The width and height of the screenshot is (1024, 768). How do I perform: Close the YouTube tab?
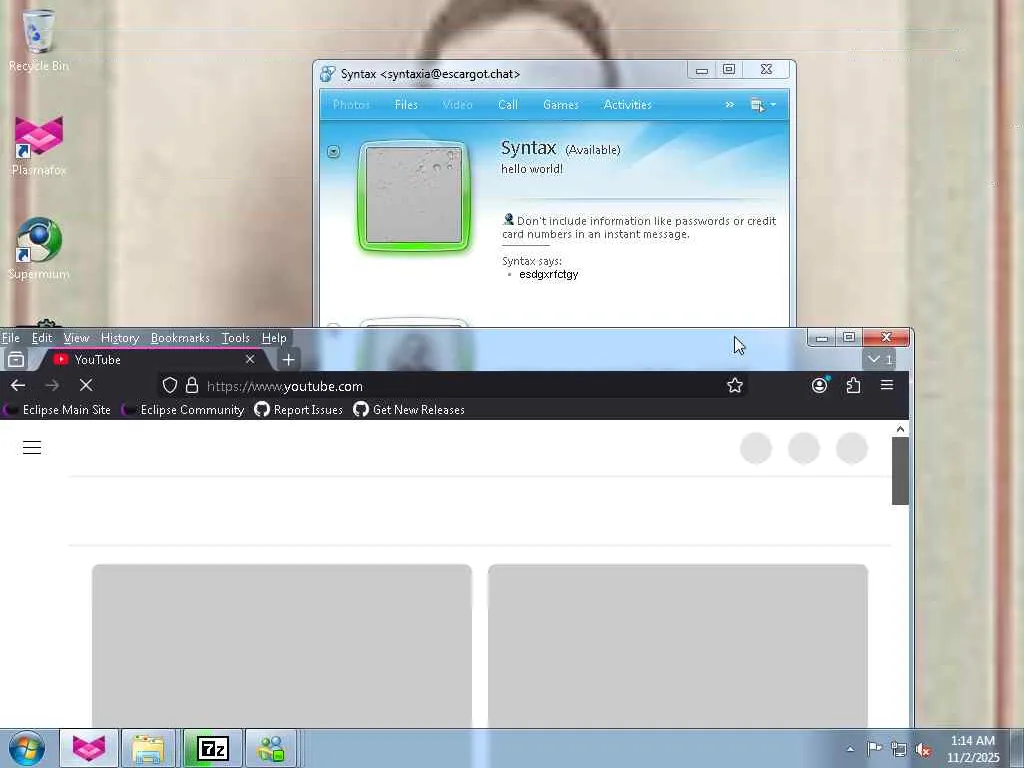click(x=249, y=359)
